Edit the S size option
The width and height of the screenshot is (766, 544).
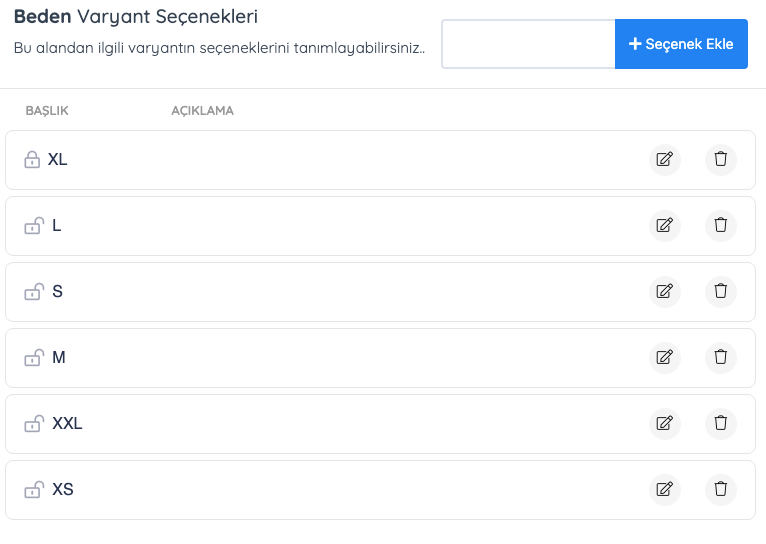pos(664,292)
